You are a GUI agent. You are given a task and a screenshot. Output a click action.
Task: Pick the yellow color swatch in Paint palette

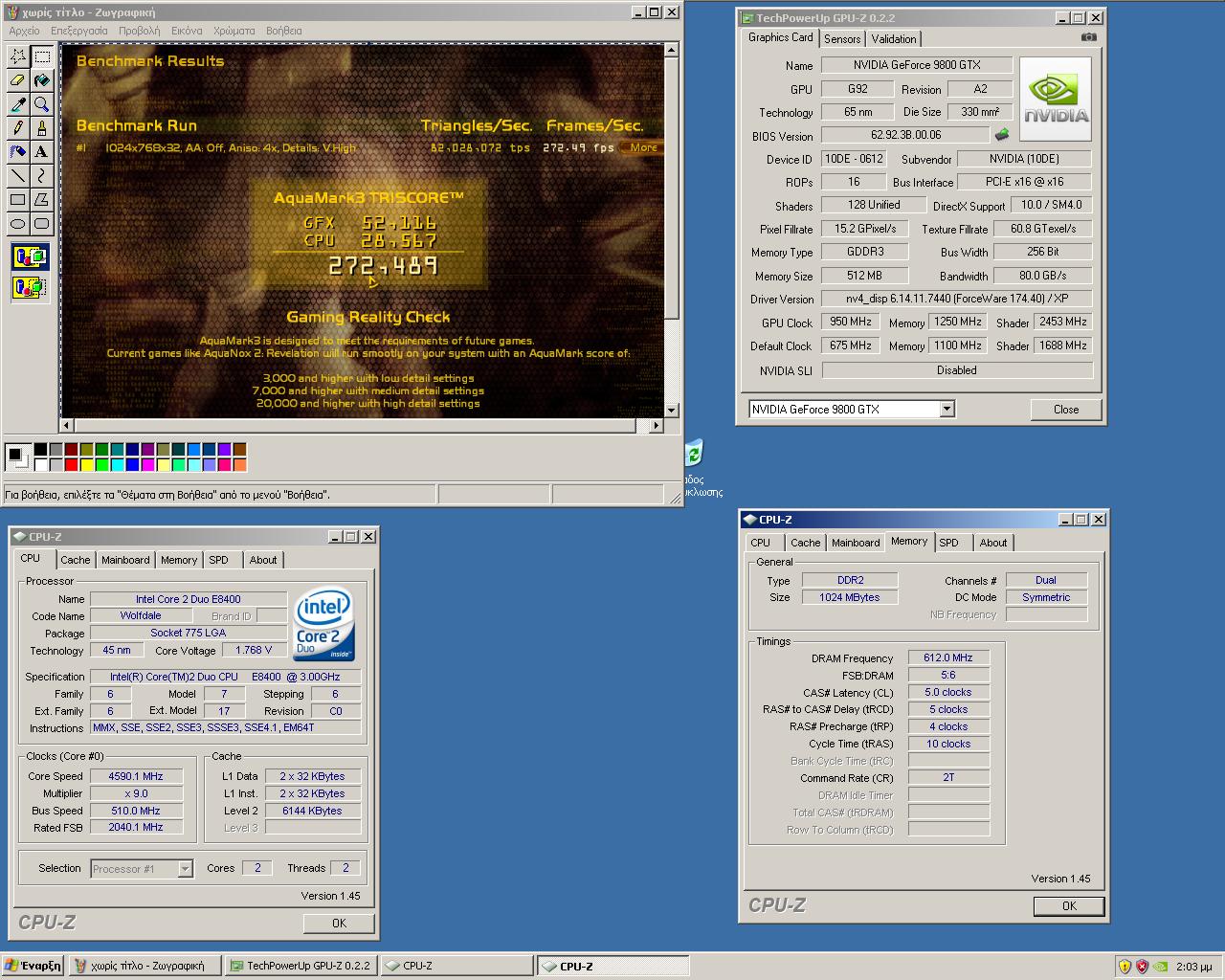(x=87, y=465)
